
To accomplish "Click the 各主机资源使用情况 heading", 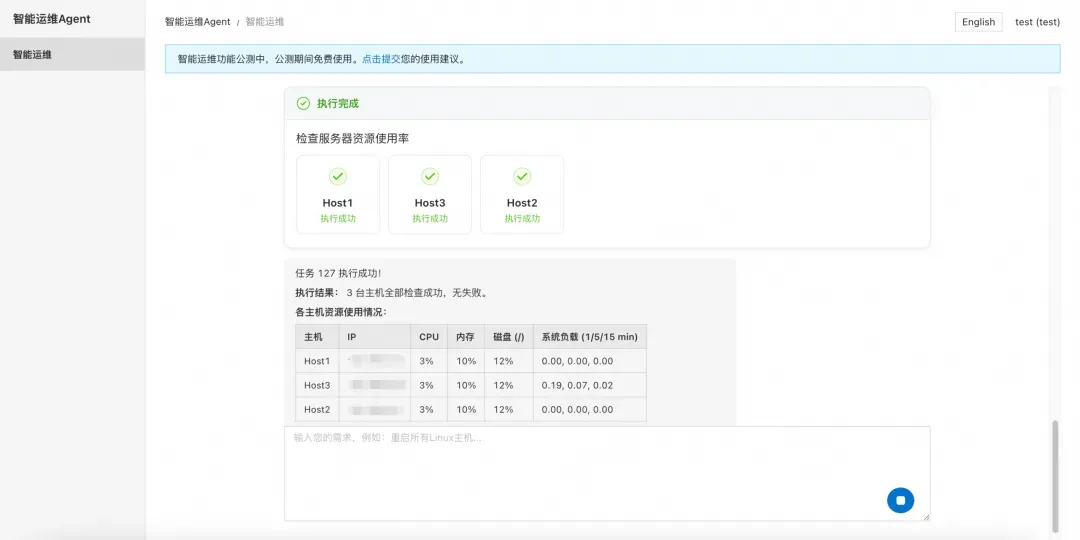I will pos(341,312).
